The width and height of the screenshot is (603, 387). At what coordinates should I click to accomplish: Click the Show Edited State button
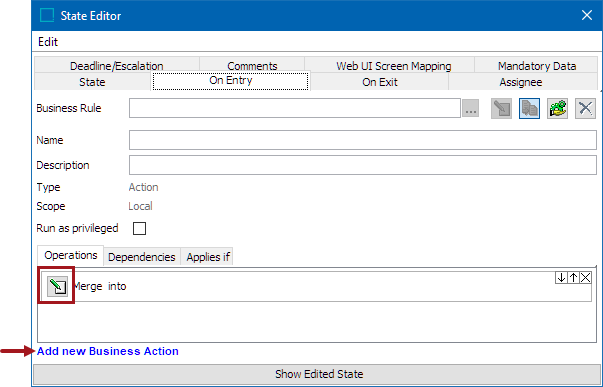pos(318,374)
